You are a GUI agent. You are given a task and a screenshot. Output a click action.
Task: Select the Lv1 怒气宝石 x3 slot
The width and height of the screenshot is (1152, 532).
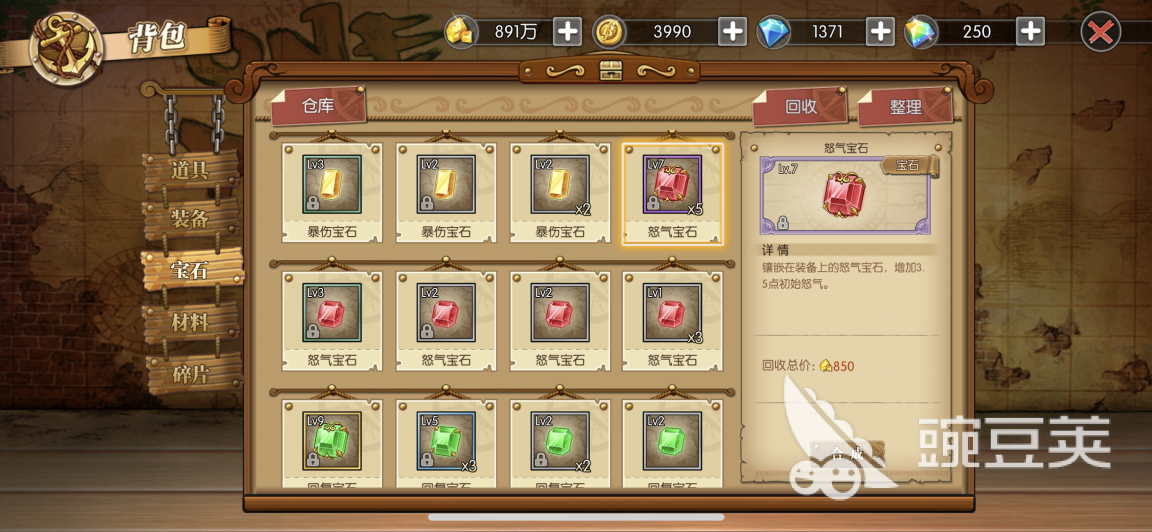pos(672,321)
